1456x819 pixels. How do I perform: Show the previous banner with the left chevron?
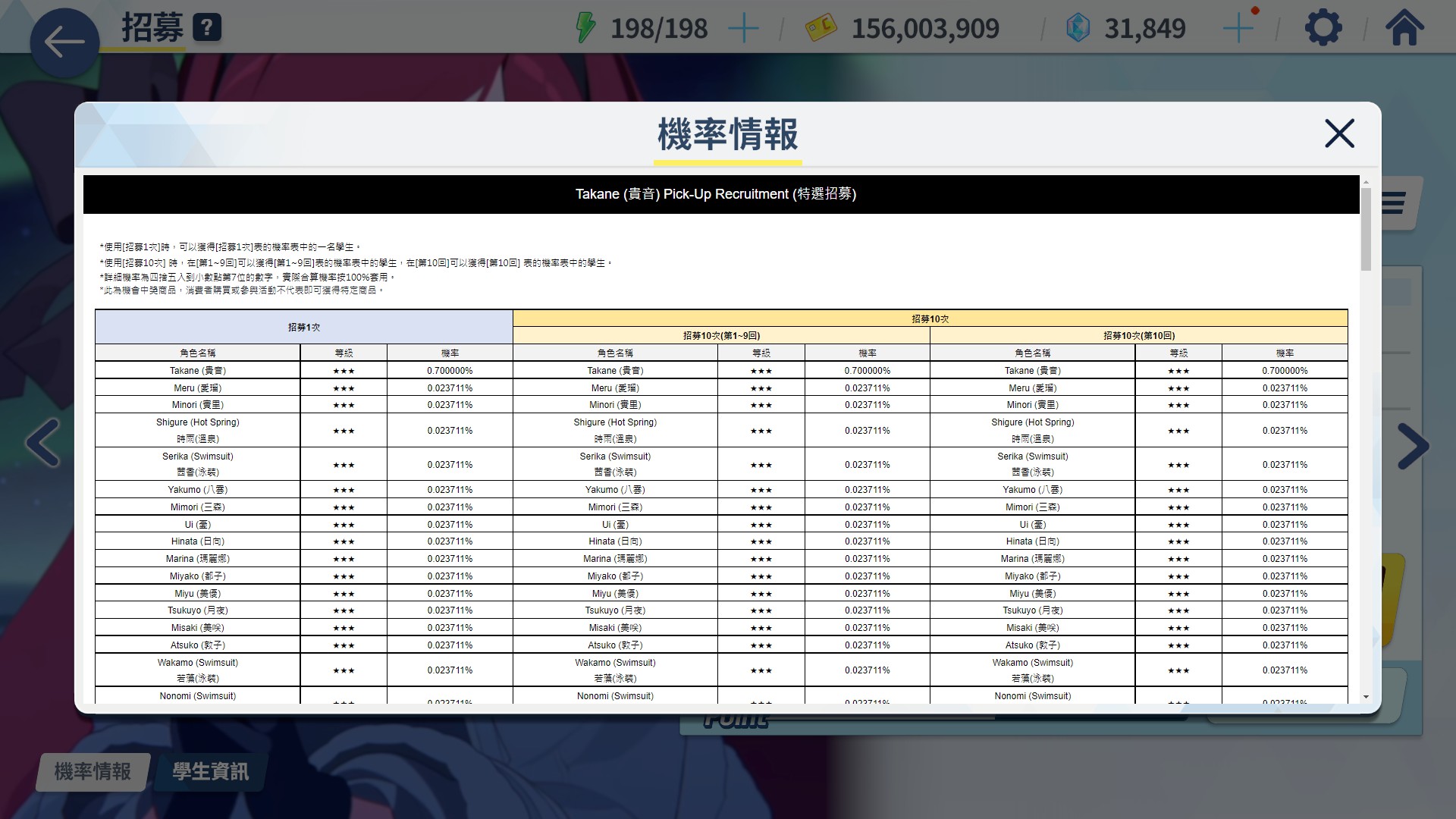tap(43, 443)
